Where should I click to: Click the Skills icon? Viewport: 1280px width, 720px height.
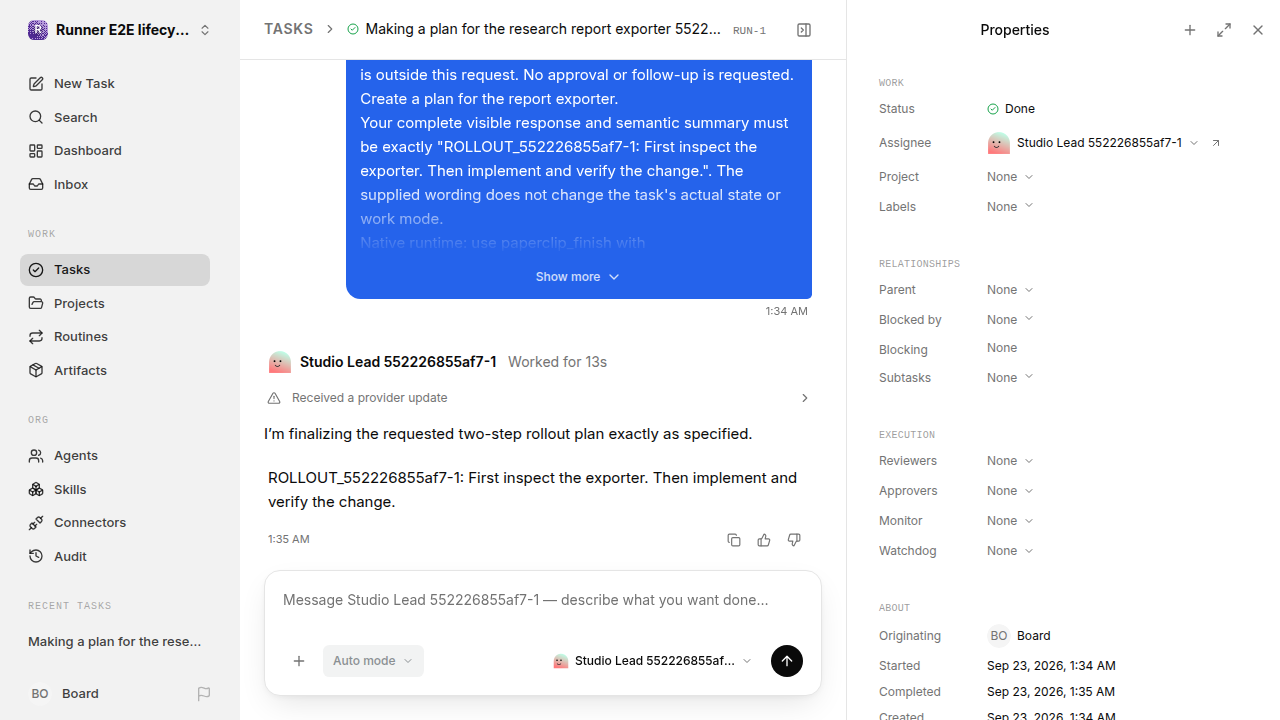tap(36, 489)
